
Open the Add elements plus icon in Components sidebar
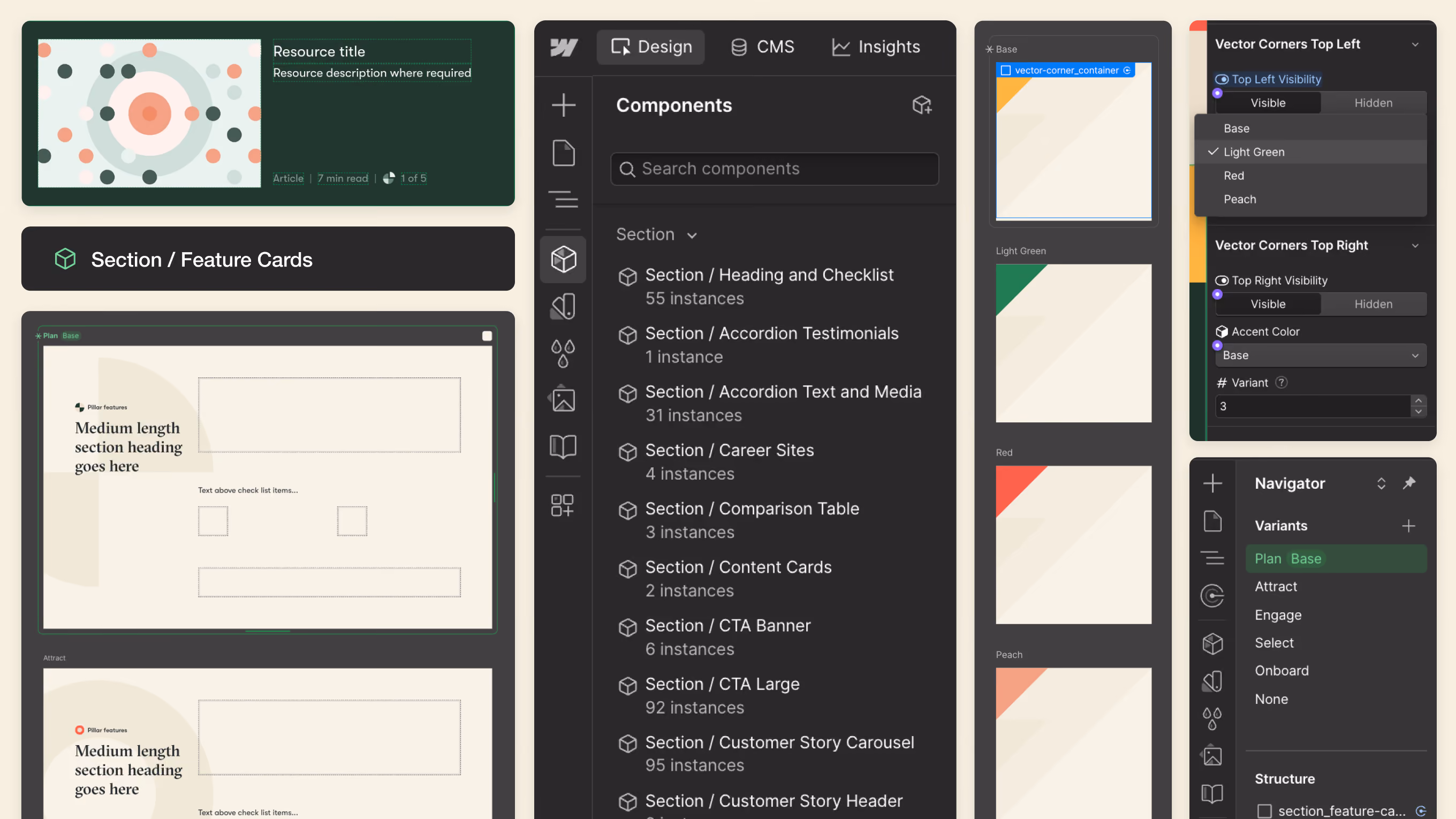point(564,105)
